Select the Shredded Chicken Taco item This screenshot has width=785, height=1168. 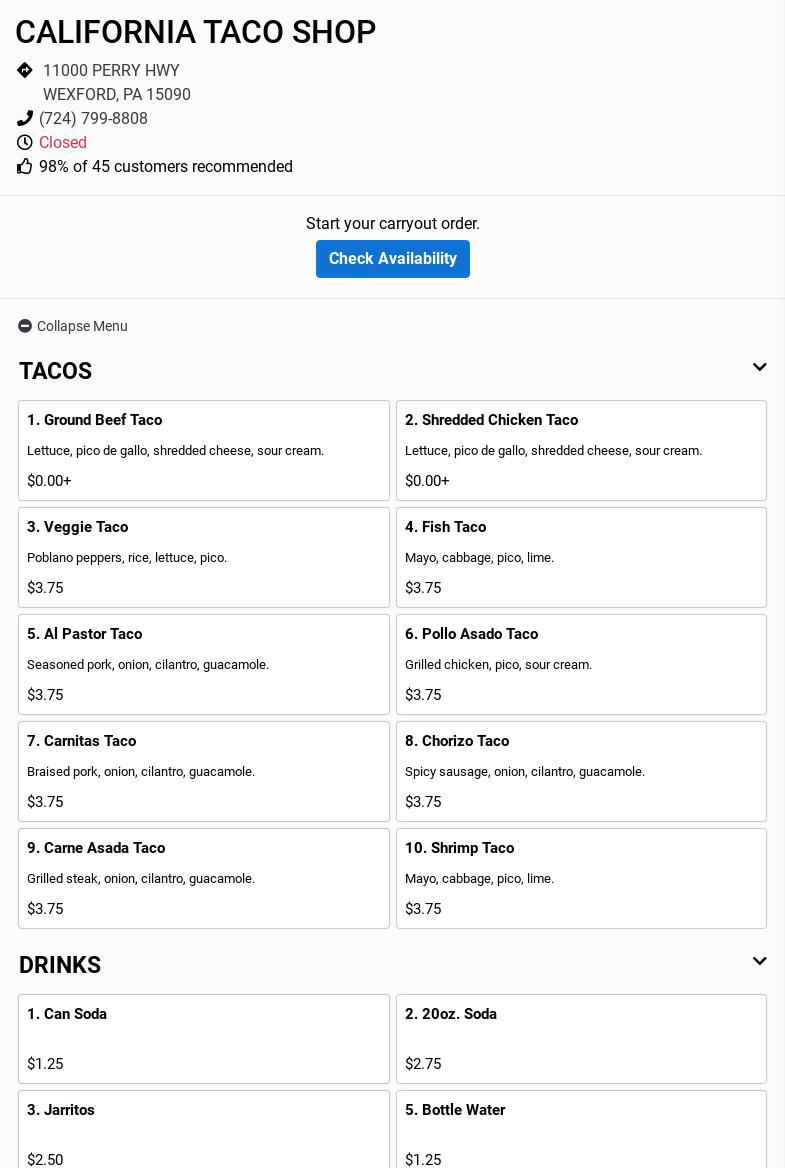pyautogui.click(x=581, y=450)
